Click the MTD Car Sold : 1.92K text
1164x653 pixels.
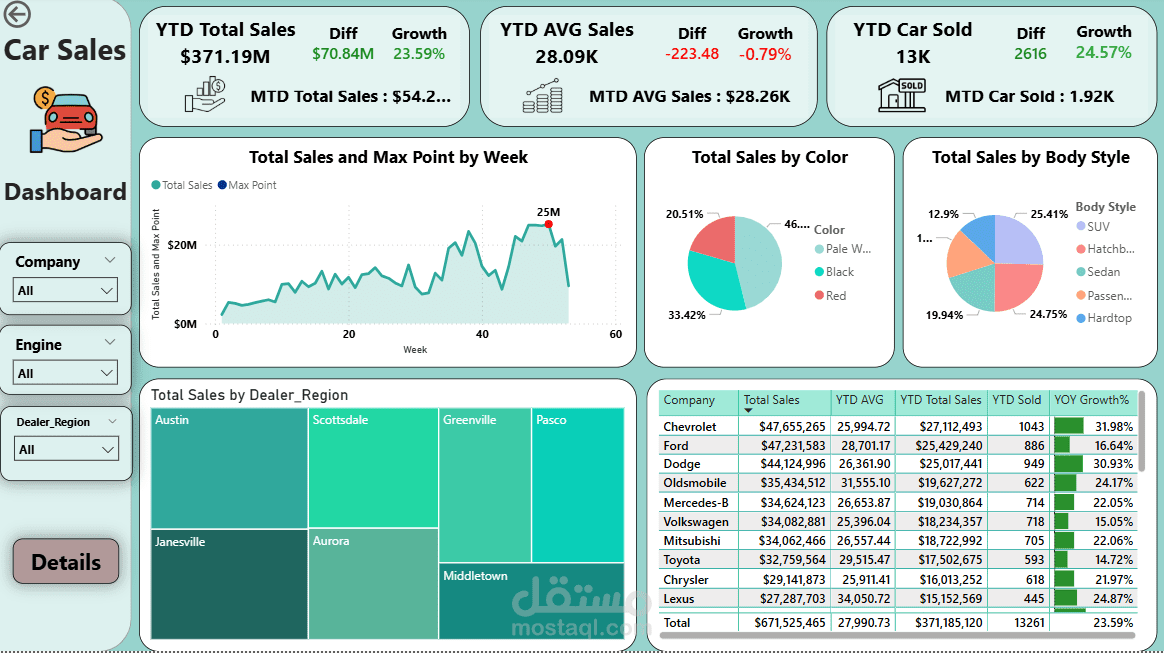tap(1030, 96)
